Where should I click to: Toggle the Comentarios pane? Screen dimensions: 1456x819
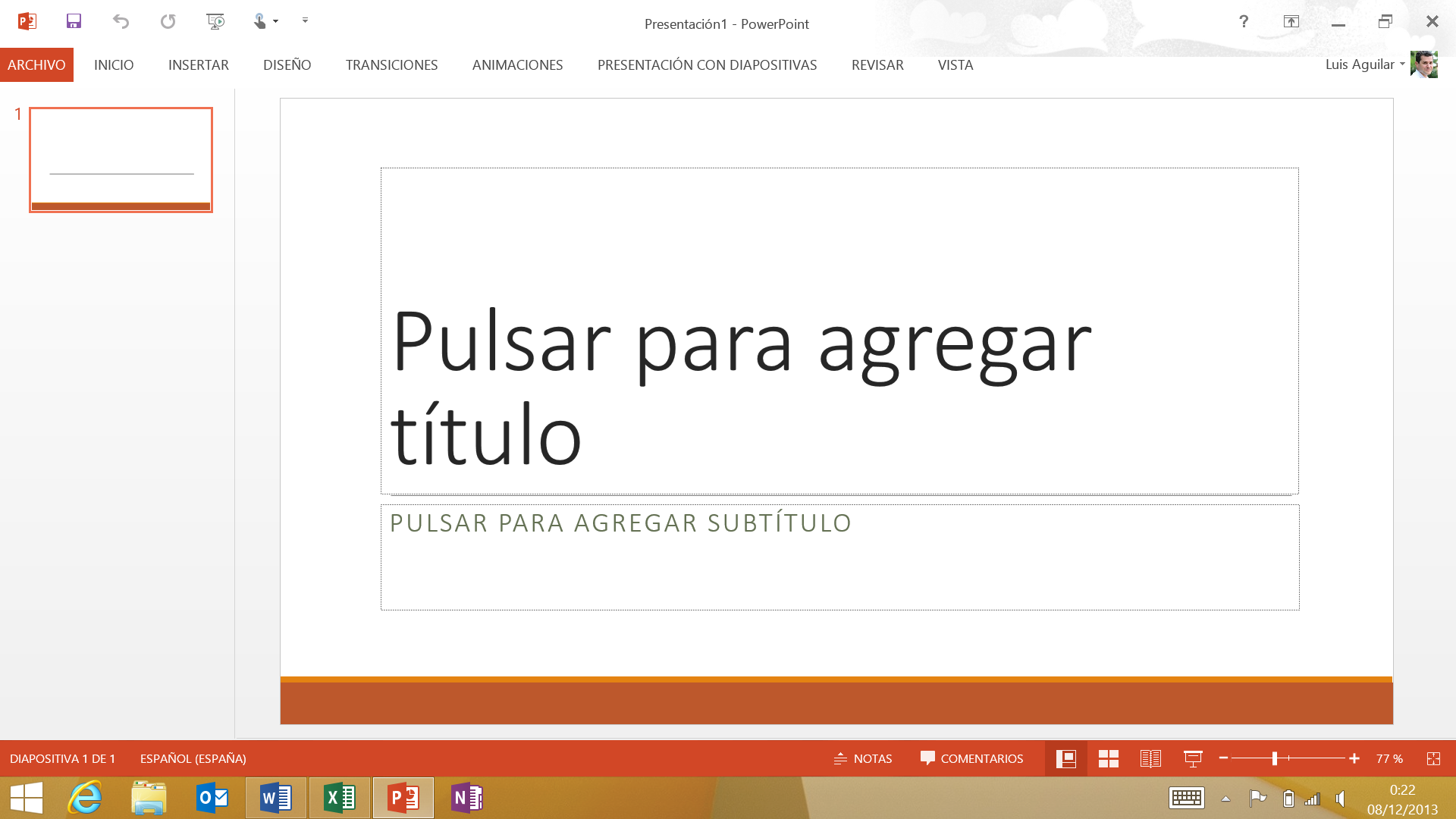[x=971, y=758]
